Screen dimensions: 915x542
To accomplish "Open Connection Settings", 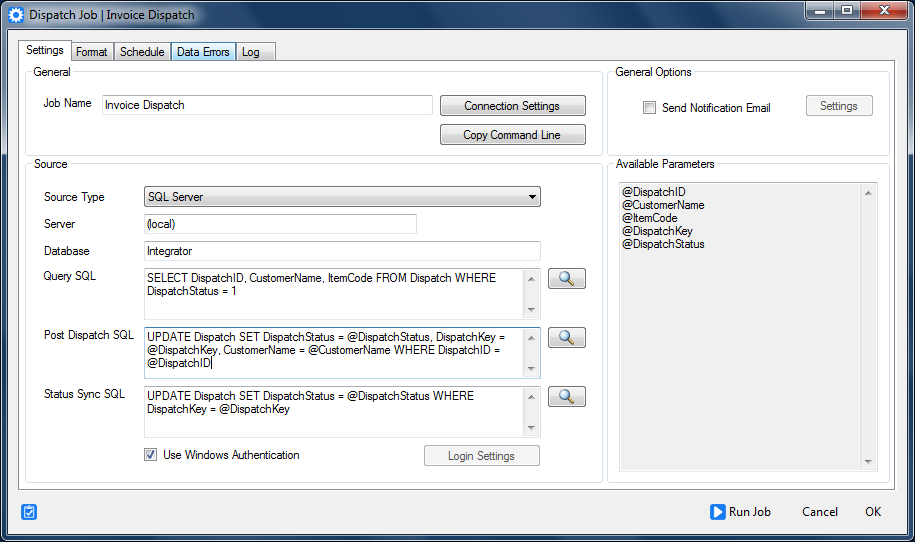I will pyautogui.click(x=512, y=106).
